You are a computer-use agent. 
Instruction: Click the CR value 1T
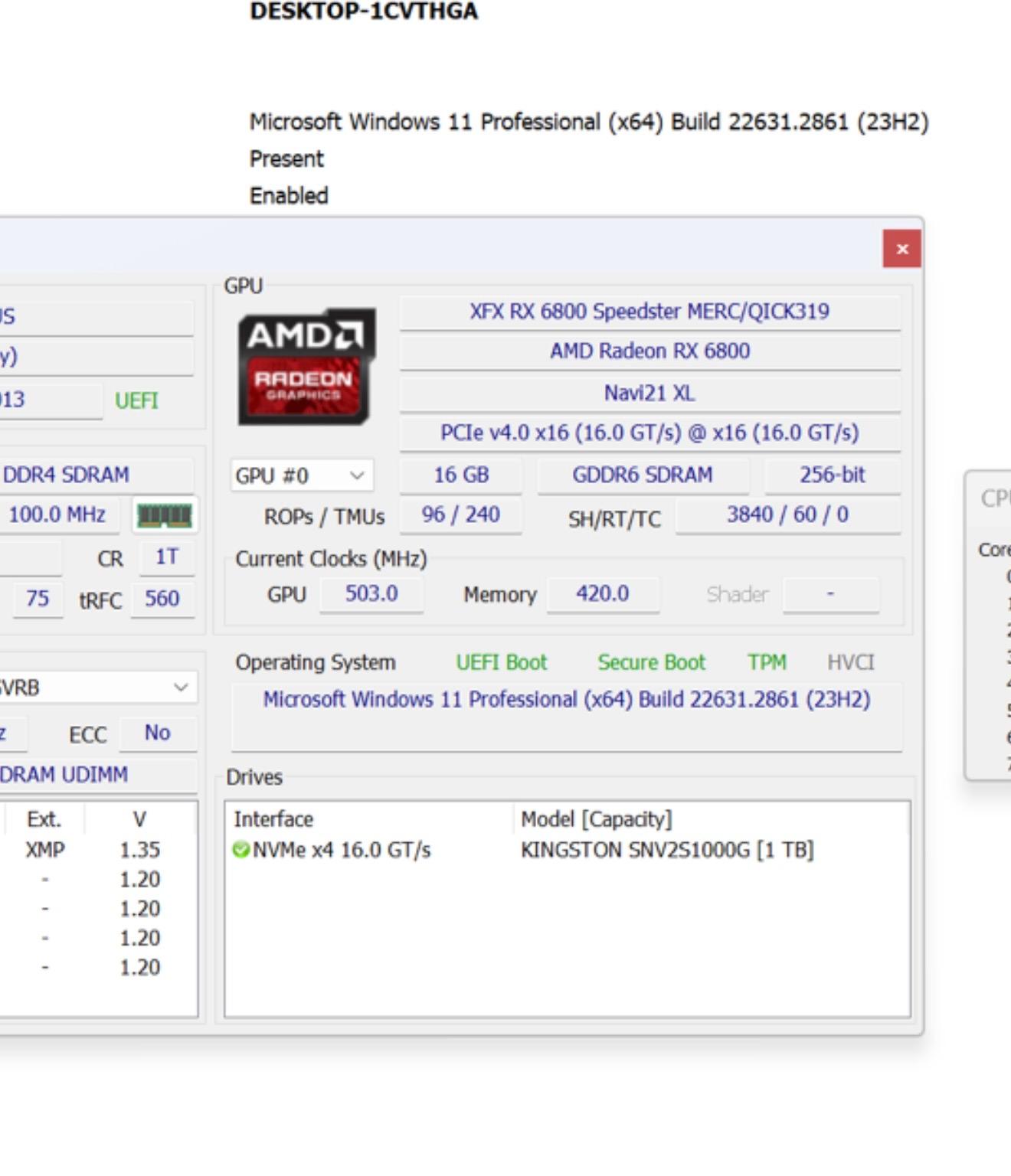167,558
